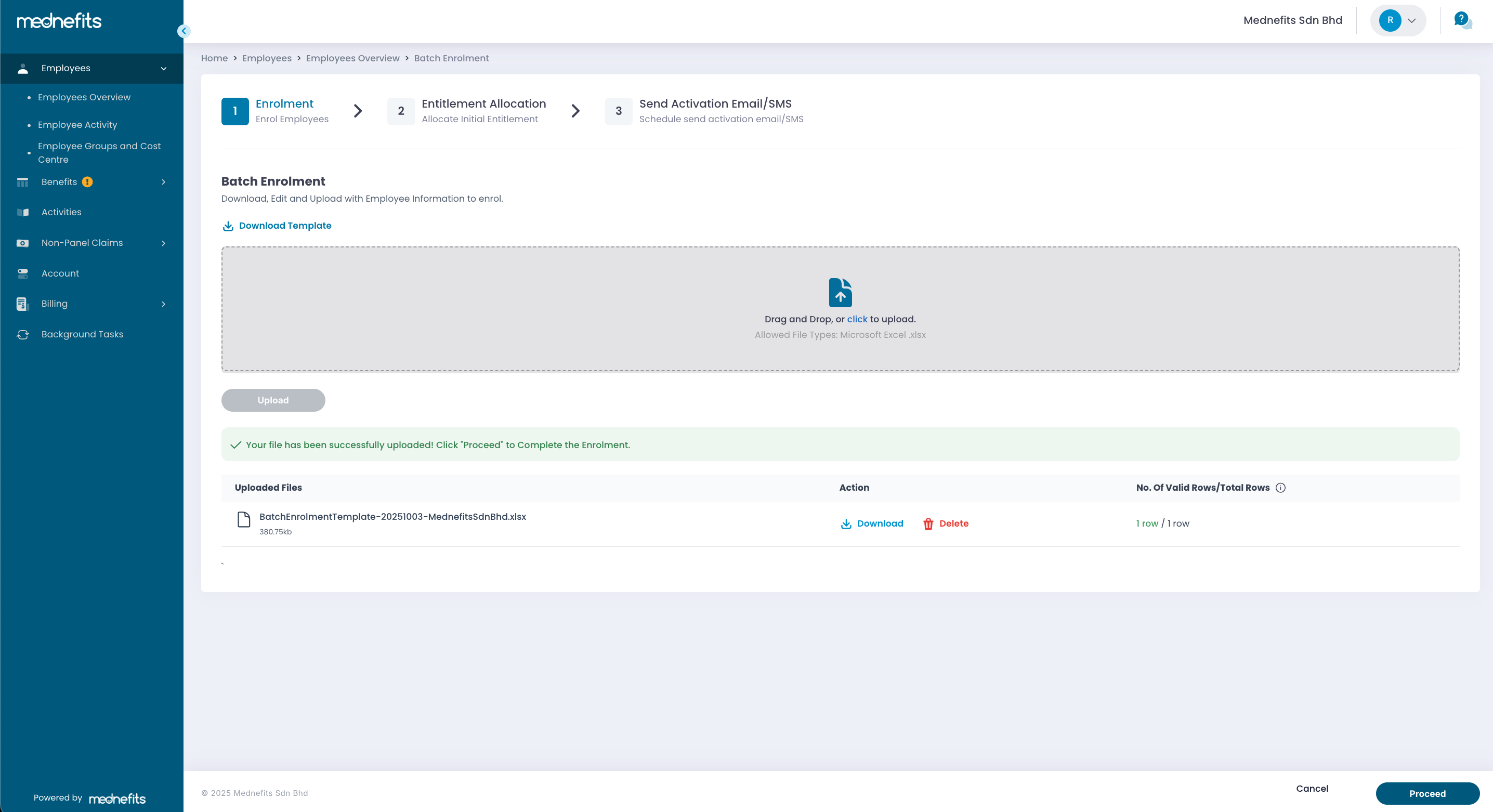
Task: Click the Billing invoice icon
Action: tap(22, 304)
